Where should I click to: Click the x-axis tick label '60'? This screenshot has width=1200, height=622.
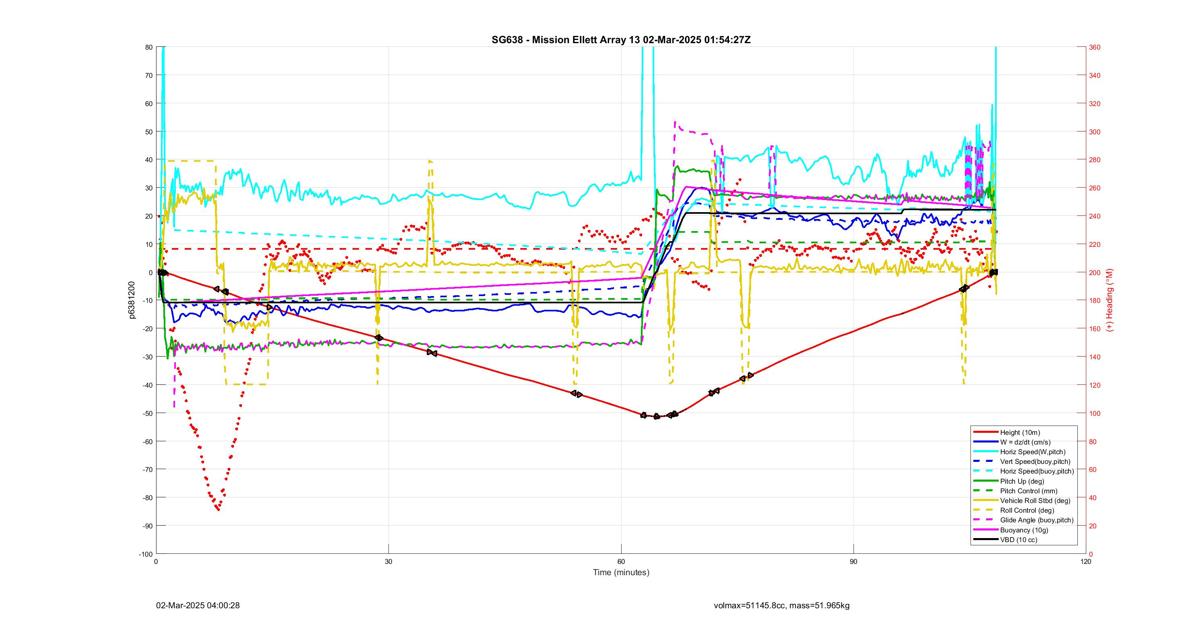coord(621,562)
